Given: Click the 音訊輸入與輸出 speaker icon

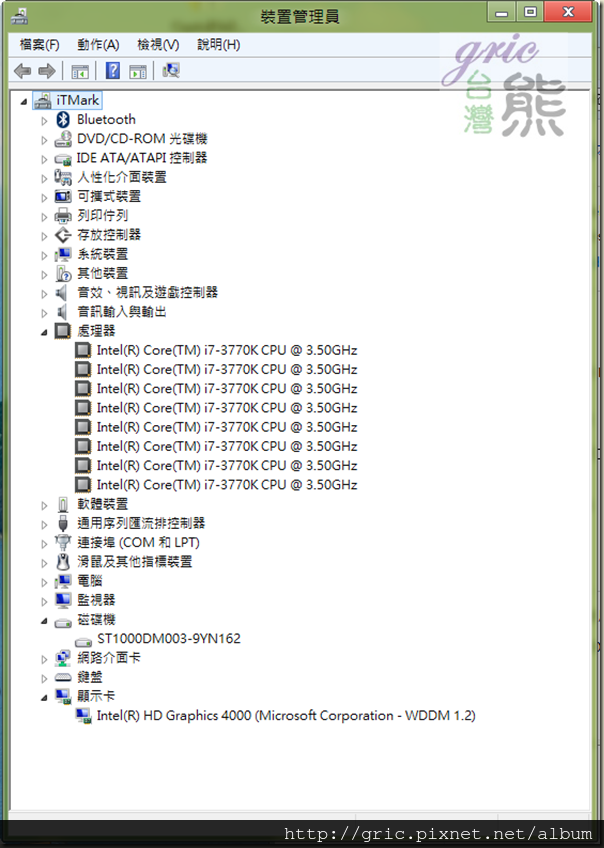Looking at the screenshot, I should [x=62, y=312].
